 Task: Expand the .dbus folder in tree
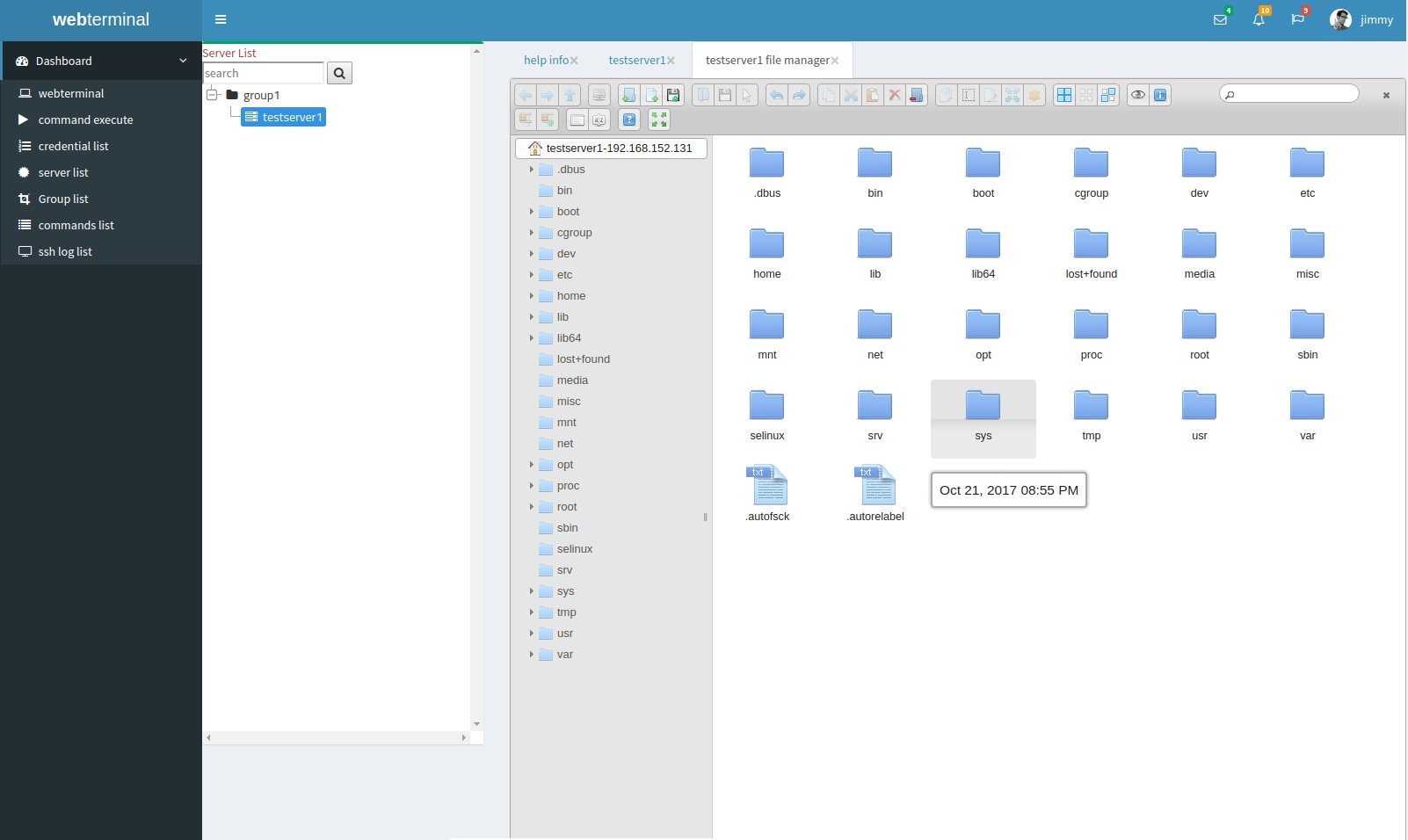(532, 170)
